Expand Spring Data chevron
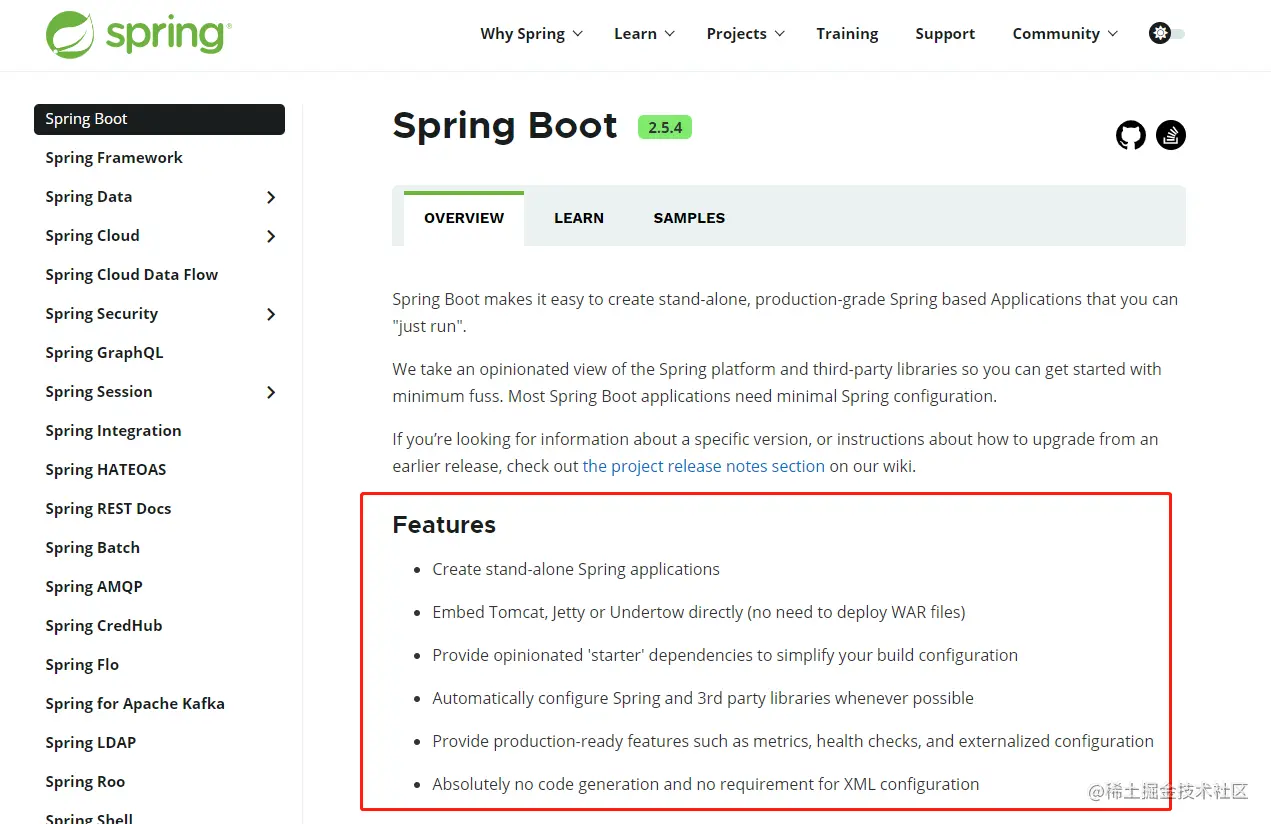The image size is (1271, 824). 271,197
